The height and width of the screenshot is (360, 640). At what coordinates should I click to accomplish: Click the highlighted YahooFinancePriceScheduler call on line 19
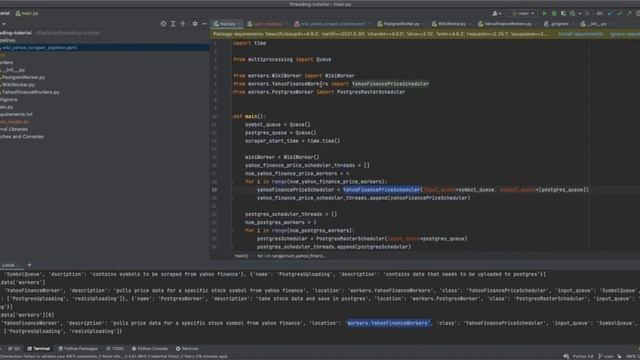(382, 190)
